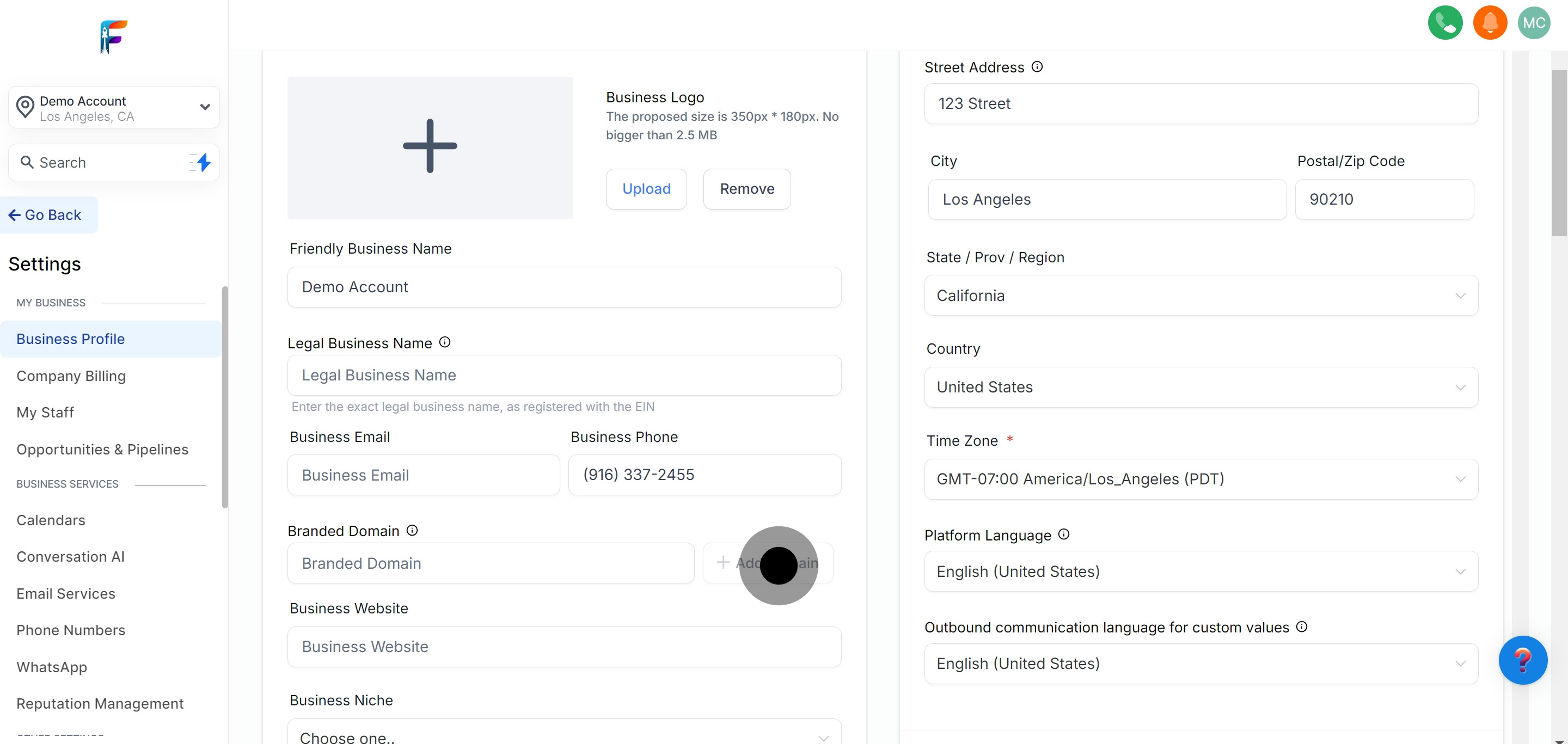Viewport: 1568px width, 744px height.
Task: Click the Postal/Zip Code field
Action: (x=1383, y=200)
